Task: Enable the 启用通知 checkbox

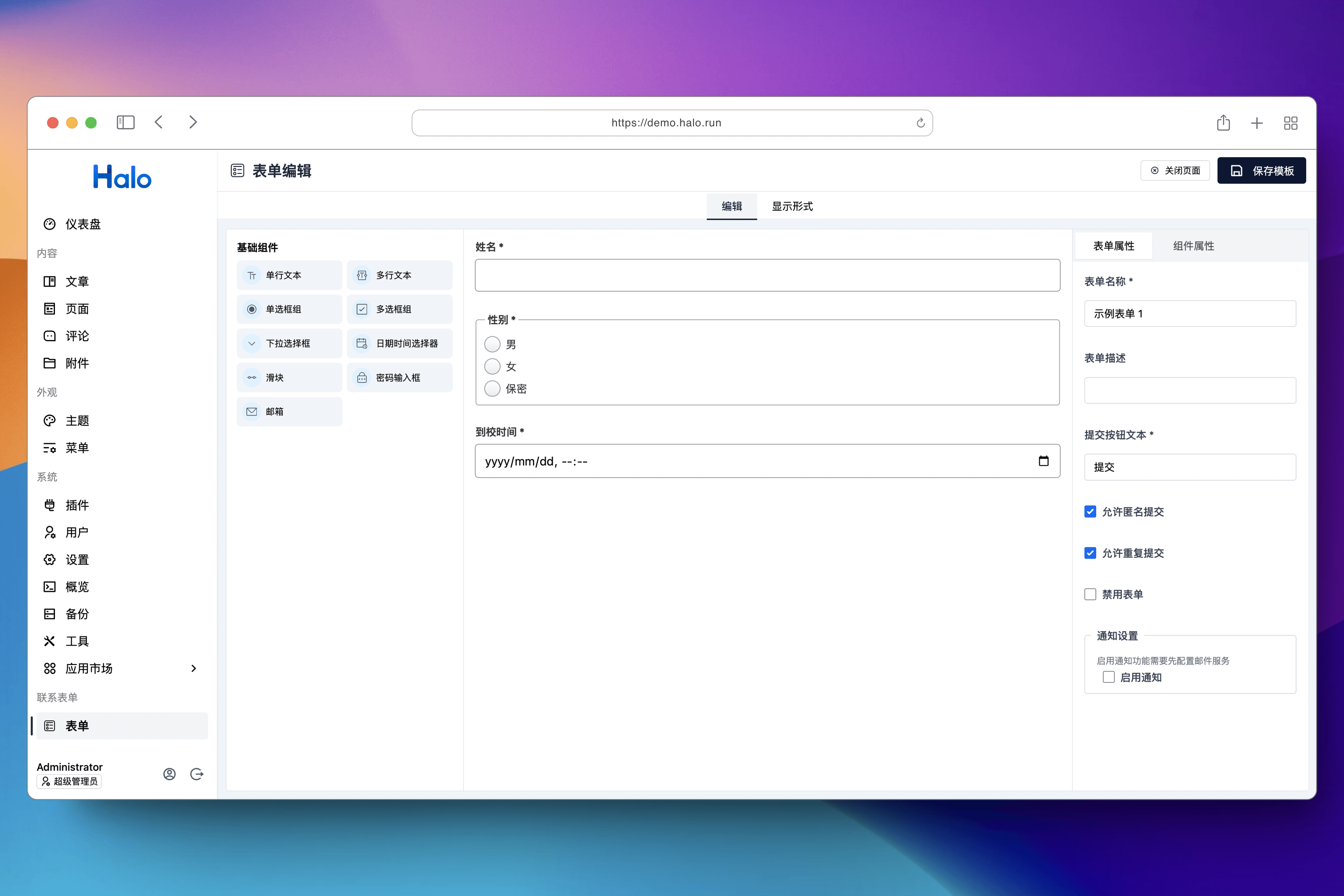Action: pyautogui.click(x=1108, y=677)
